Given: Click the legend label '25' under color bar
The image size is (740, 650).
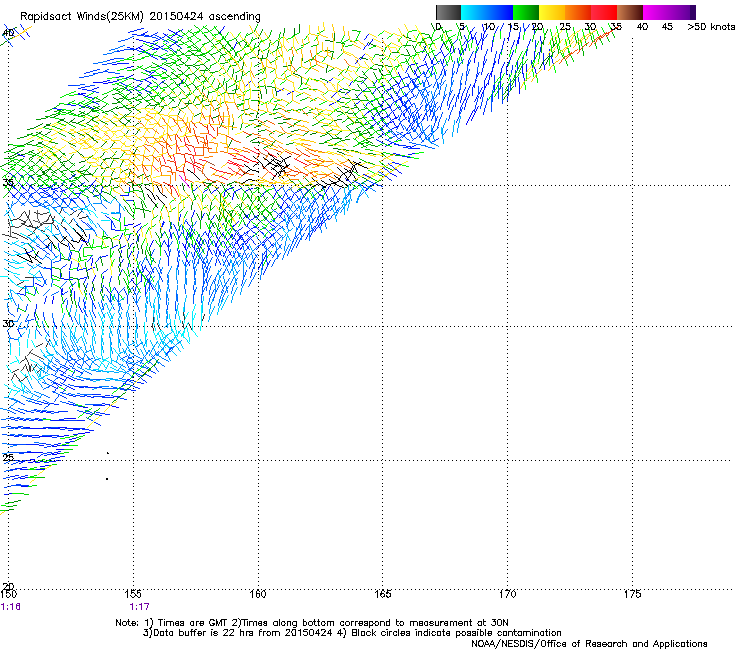Looking at the screenshot, I should point(564,27).
